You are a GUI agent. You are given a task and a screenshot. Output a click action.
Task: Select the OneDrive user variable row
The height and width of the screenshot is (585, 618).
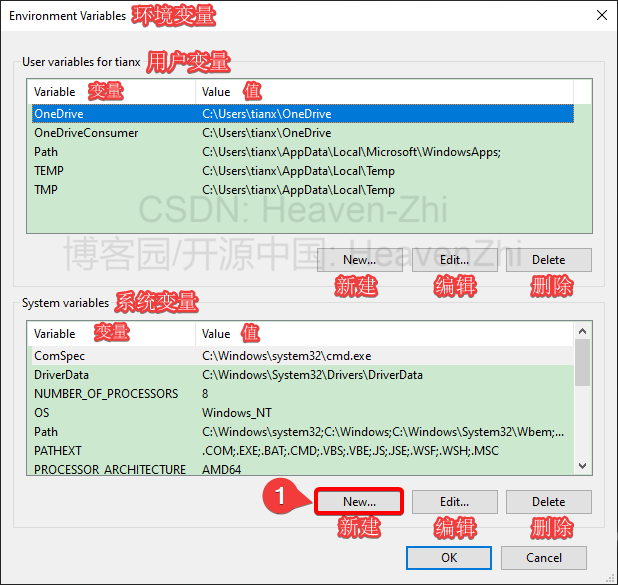pyautogui.click(x=303, y=114)
